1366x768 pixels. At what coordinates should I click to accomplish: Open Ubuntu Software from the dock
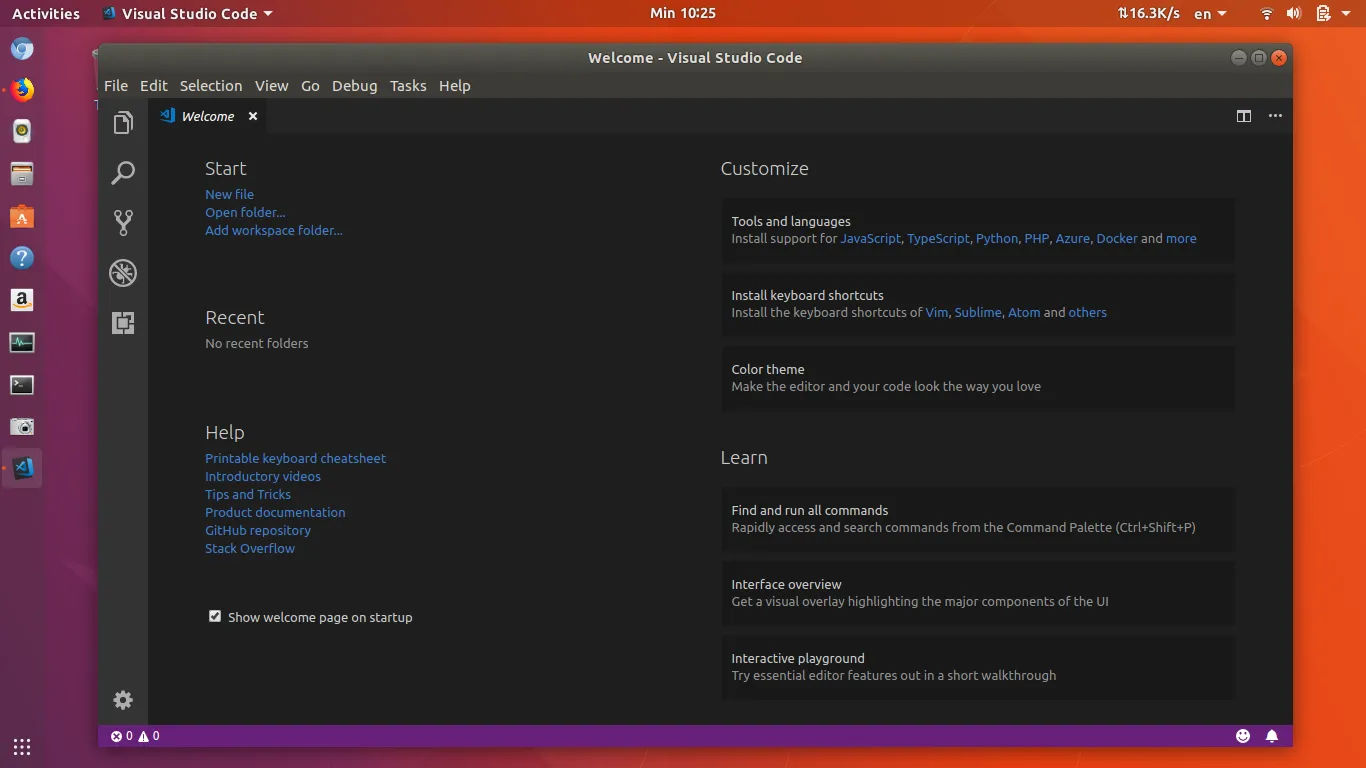pyautogui.click(x=22, y=216)
